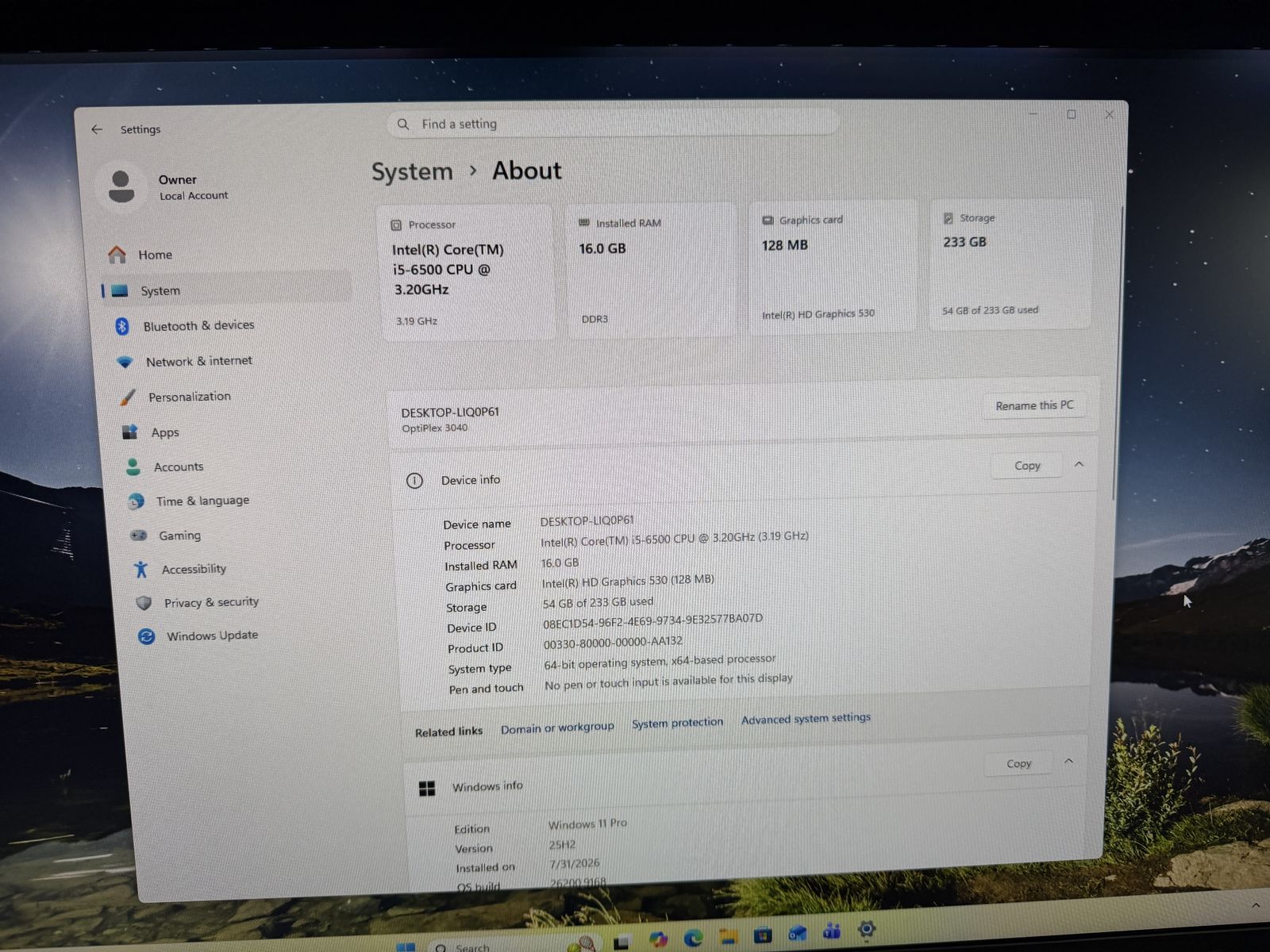Click the OptiPlex 3040 model text
The width and height of the screenshot is (1270, 952).
click(434, 428)
